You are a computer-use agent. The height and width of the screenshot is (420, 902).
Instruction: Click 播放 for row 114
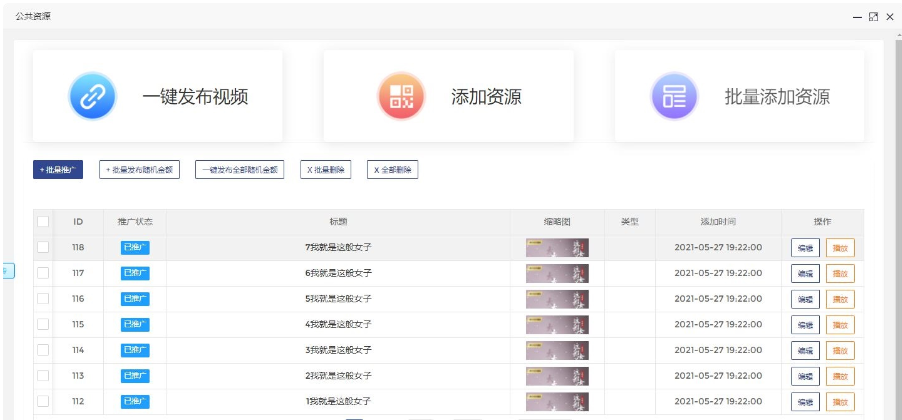click(840, 350)
